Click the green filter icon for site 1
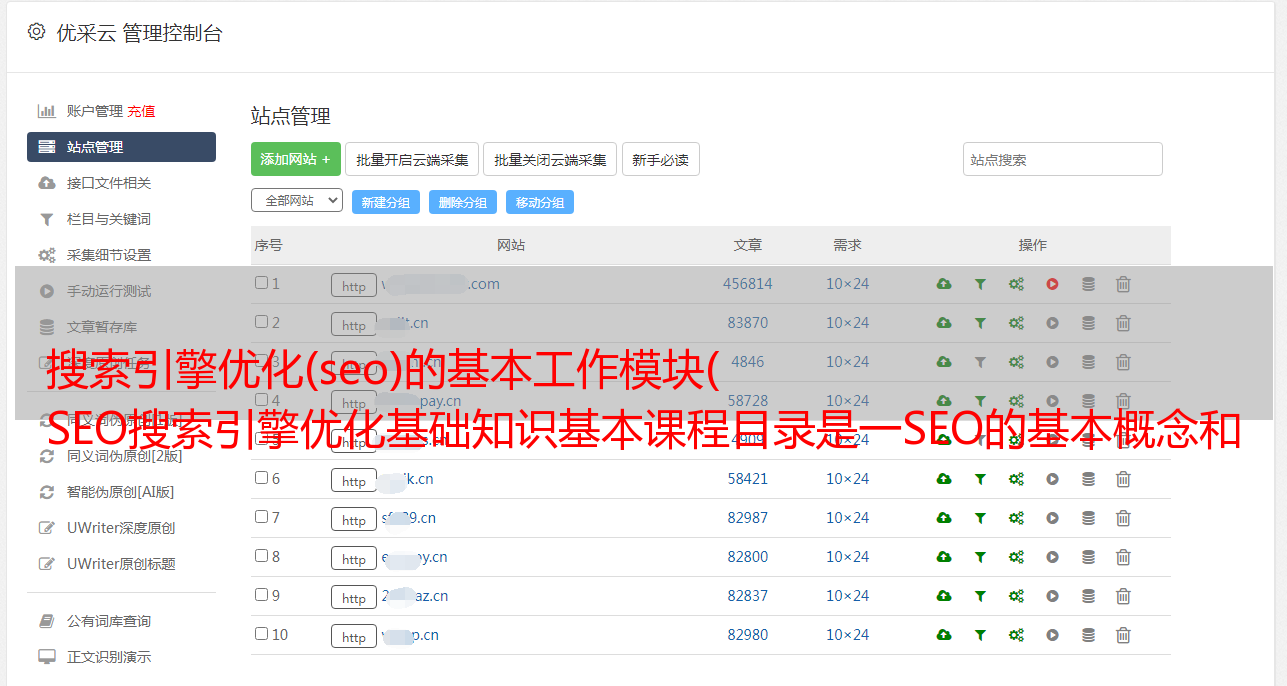Screen dimensions: 1287x686 click(x=980, y=284)
